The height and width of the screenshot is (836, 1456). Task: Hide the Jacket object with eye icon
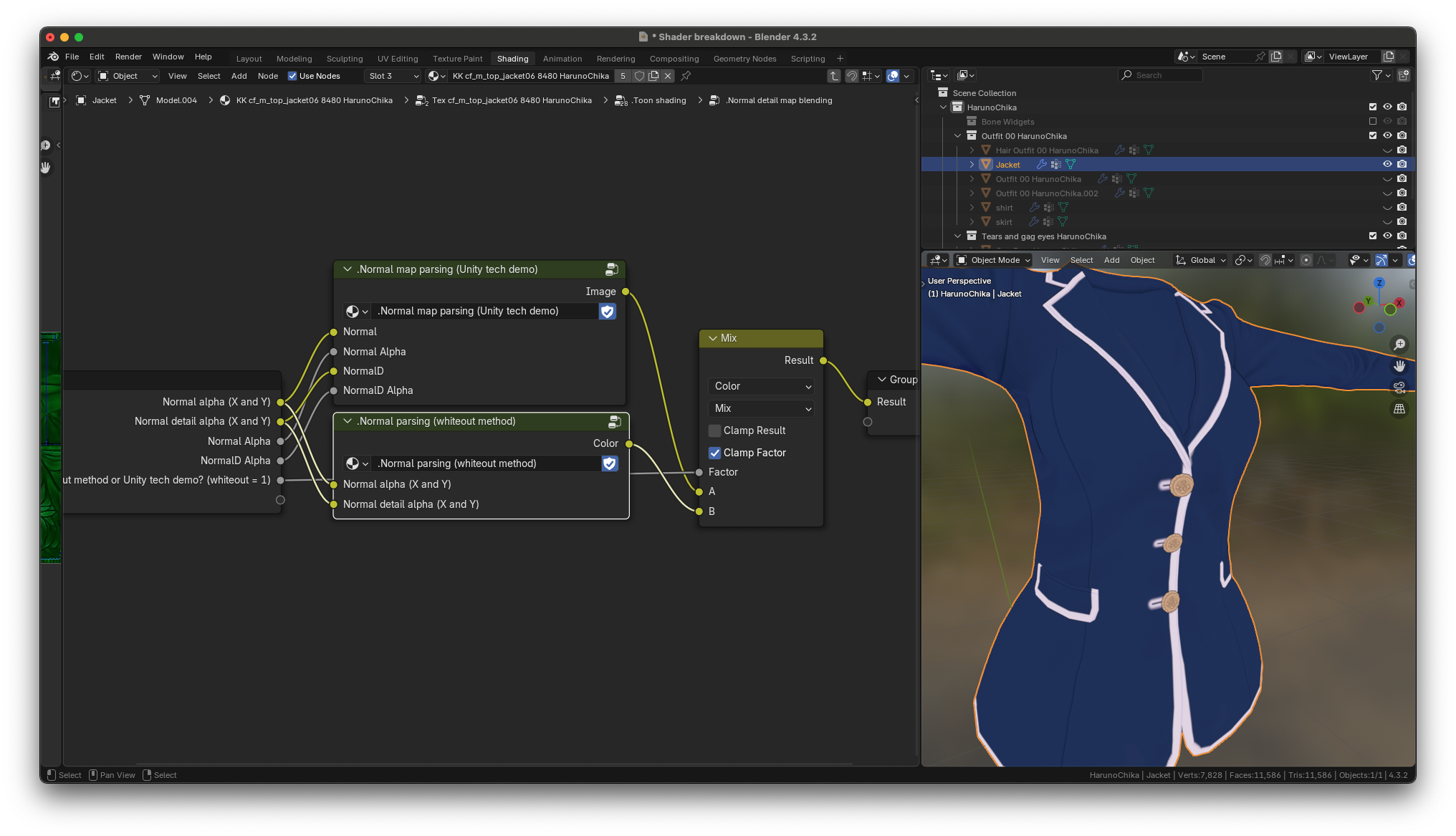1387,164
